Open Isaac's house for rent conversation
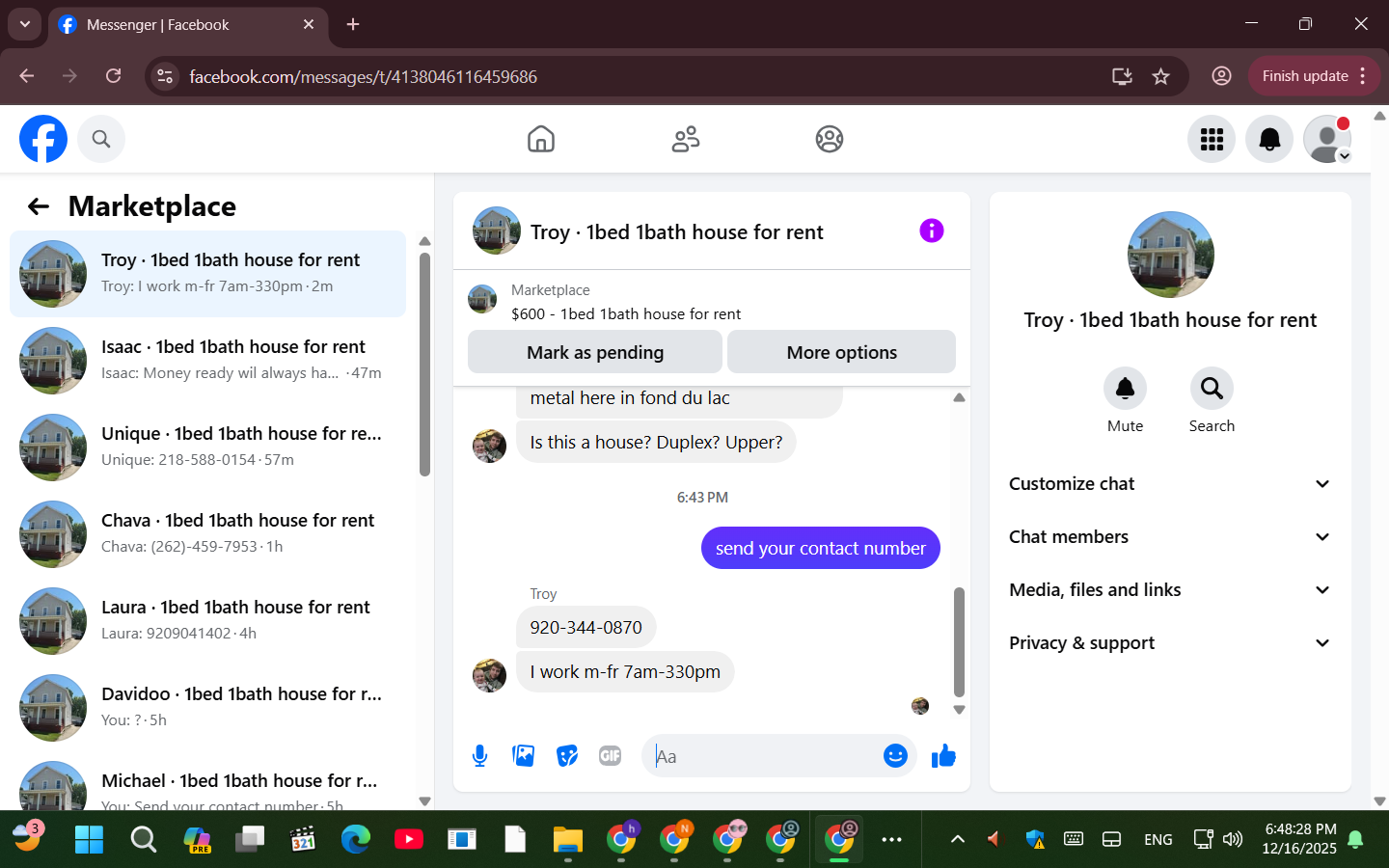The height and width of the screenshot is (868, 1389). tap(207, 361)
